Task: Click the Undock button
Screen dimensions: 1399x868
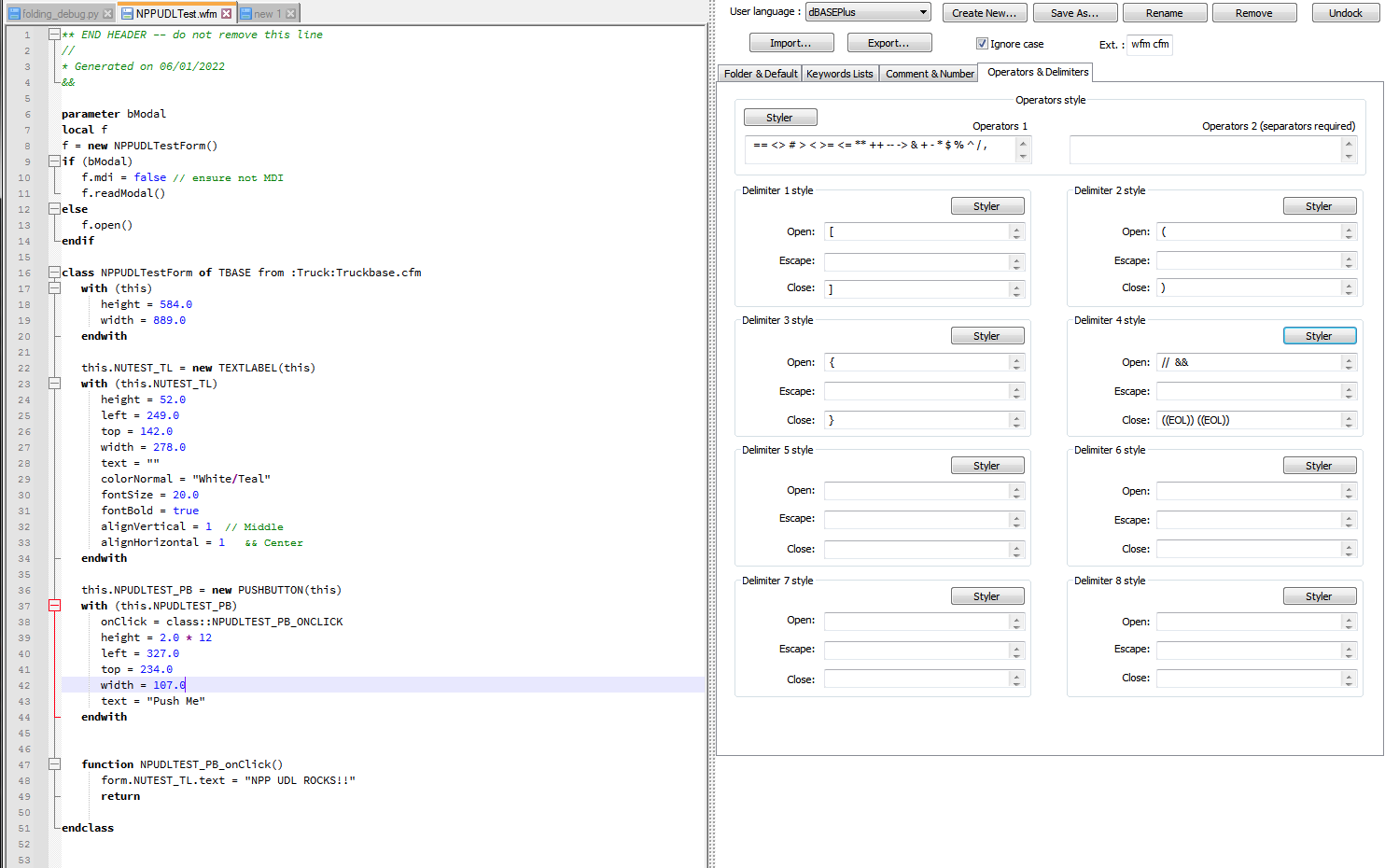Action: tap(1346, 13)
